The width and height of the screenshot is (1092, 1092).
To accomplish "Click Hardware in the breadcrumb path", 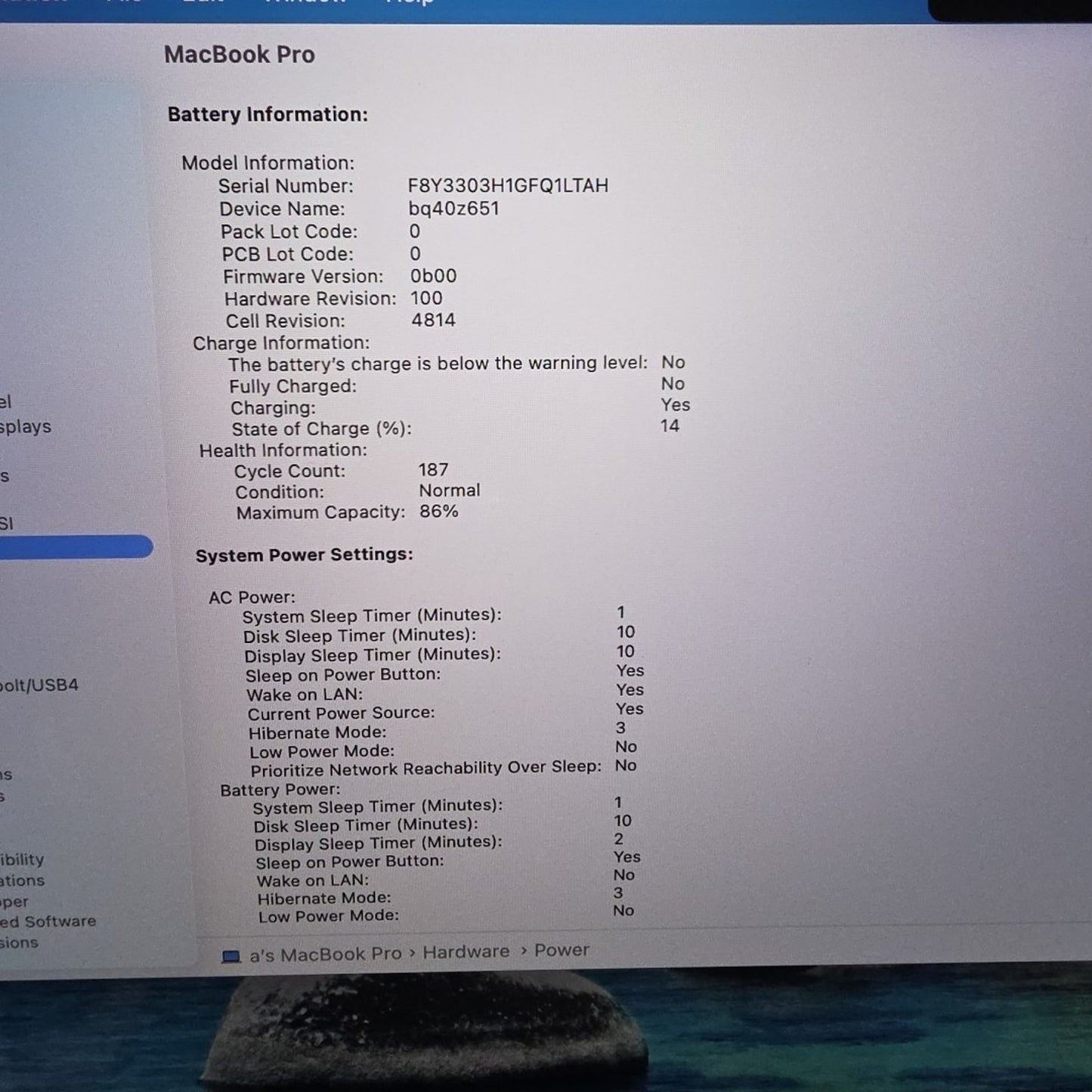I will [465, 951].
